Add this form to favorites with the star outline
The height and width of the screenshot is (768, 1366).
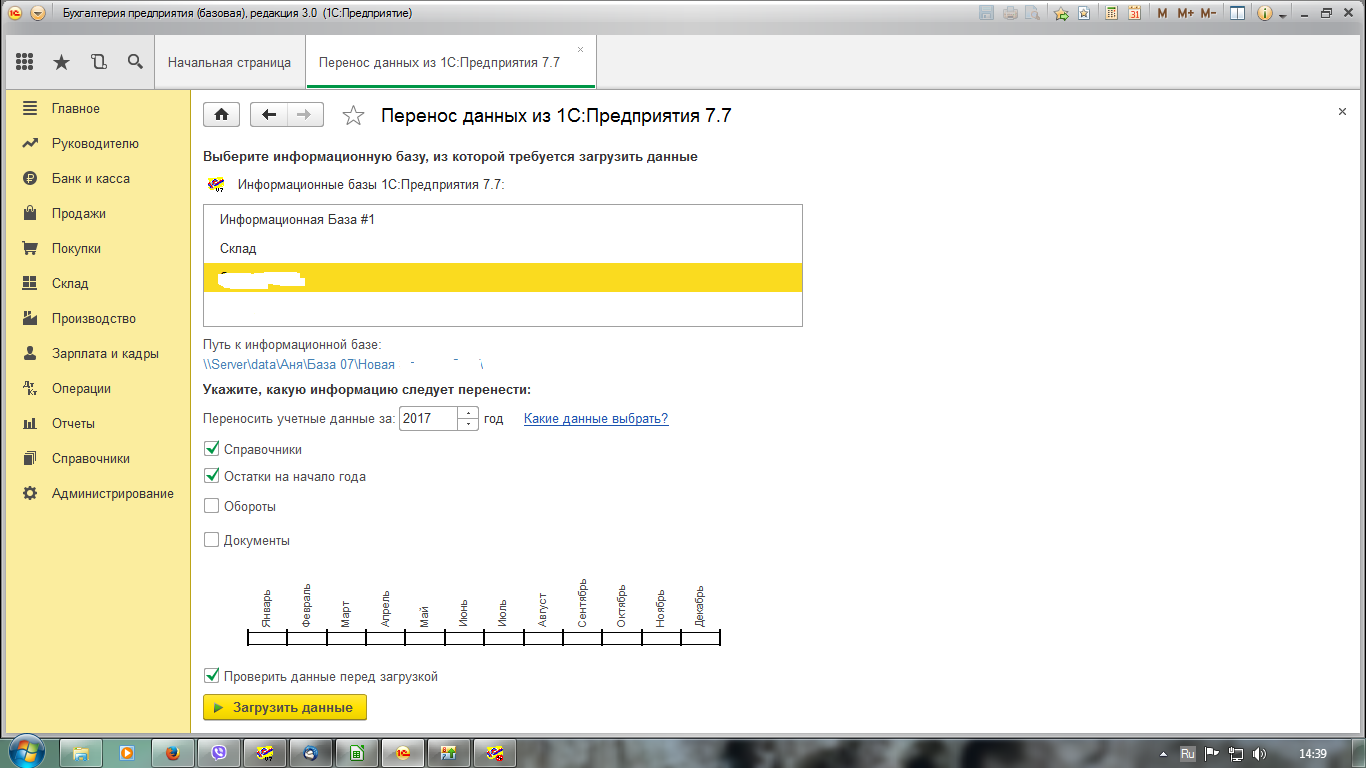click(x=353, y=115)
